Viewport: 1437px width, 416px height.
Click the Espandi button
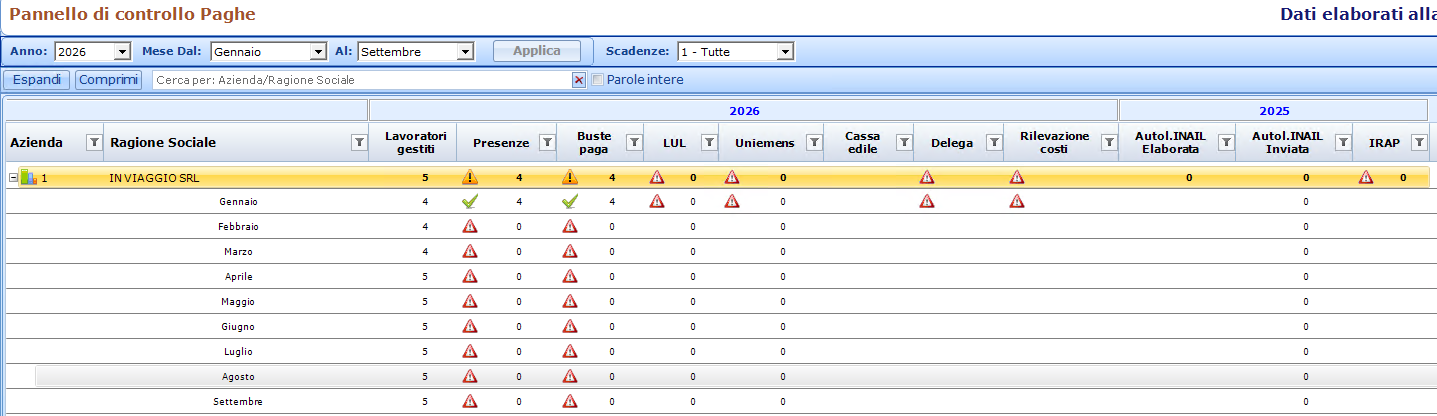37,80
